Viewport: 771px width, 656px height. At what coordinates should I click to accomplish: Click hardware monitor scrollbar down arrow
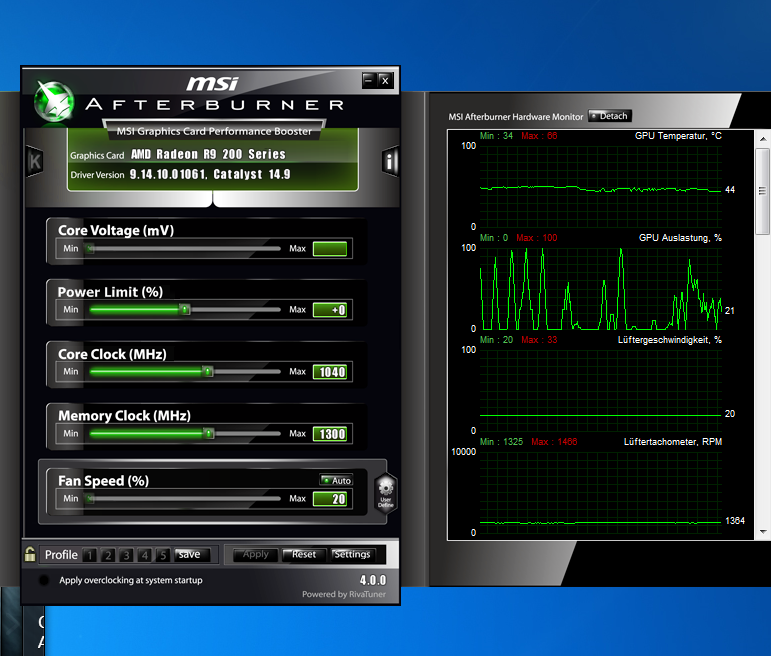pos(763,532)
